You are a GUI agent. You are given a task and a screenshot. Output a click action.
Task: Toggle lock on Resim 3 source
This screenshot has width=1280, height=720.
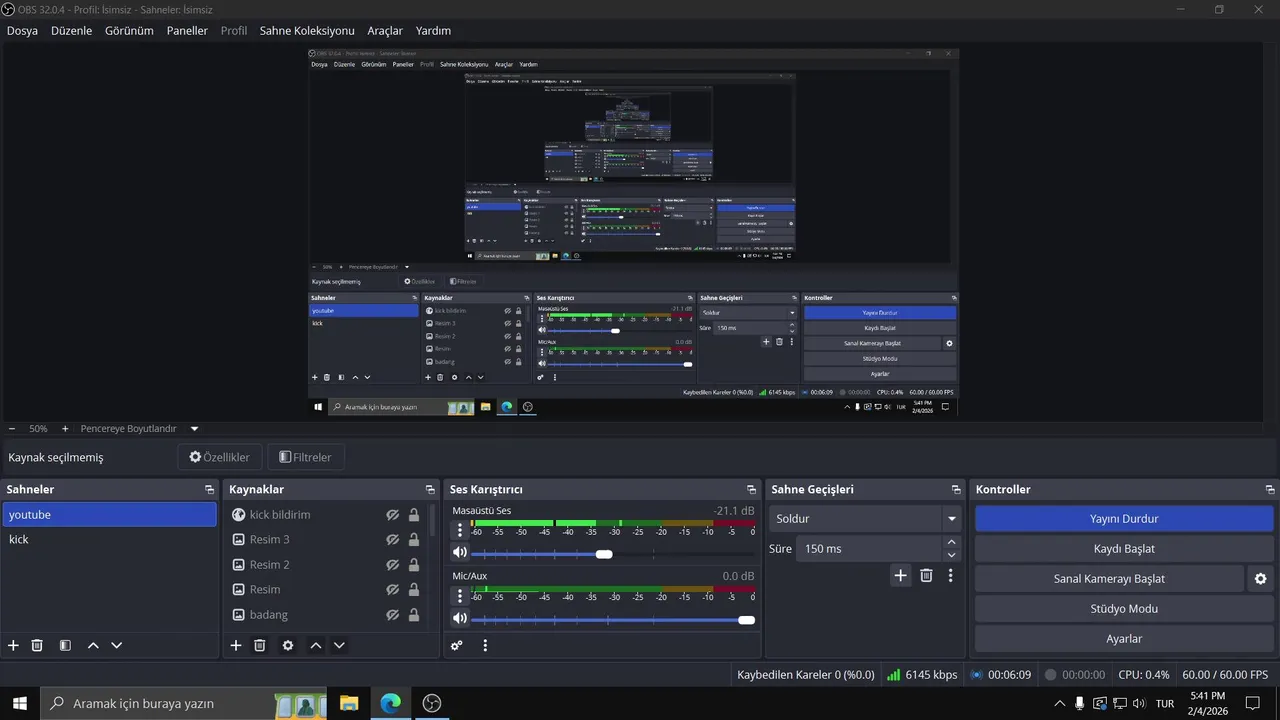(x=414, y=540)
